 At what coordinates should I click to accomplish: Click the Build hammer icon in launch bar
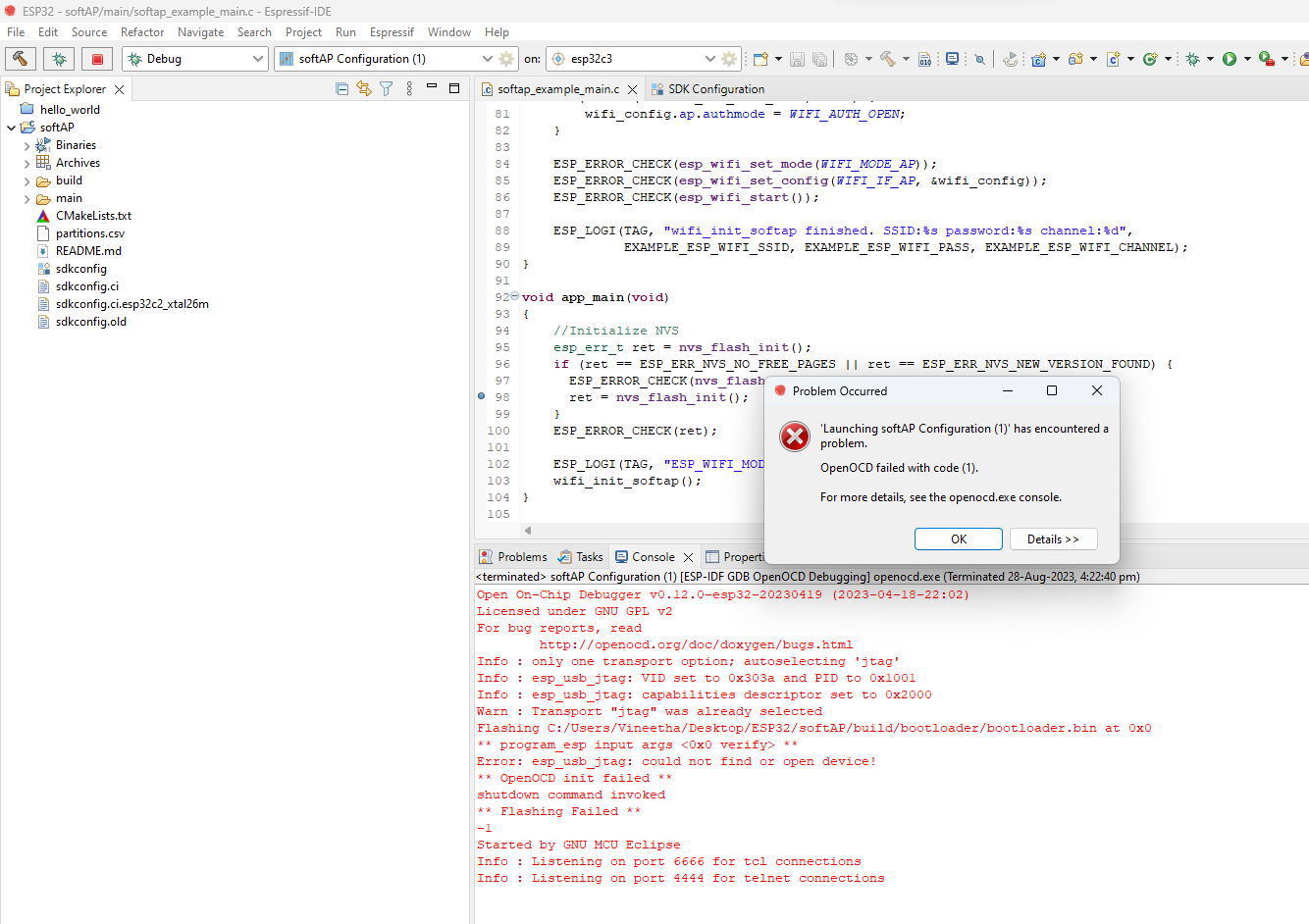click(21, 59)
